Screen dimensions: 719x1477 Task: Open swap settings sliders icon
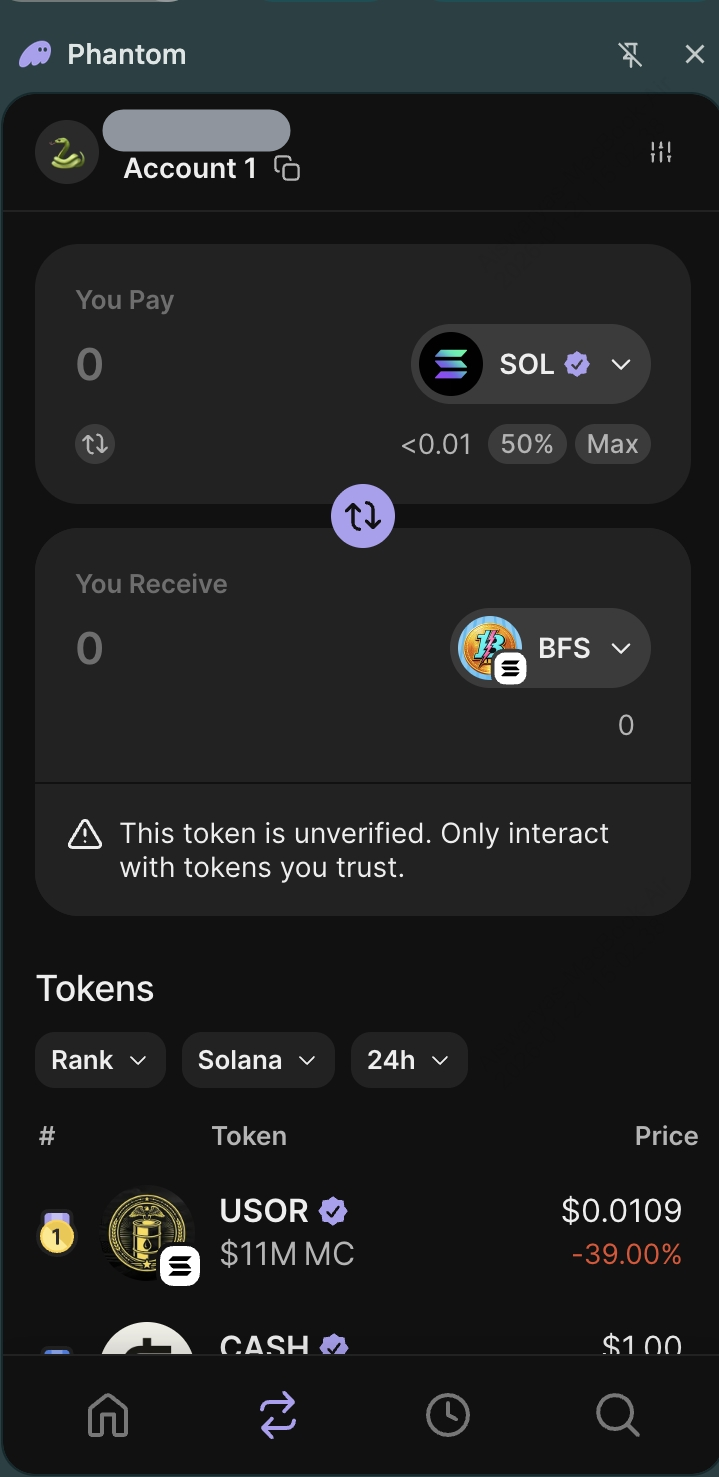point(661,152)
